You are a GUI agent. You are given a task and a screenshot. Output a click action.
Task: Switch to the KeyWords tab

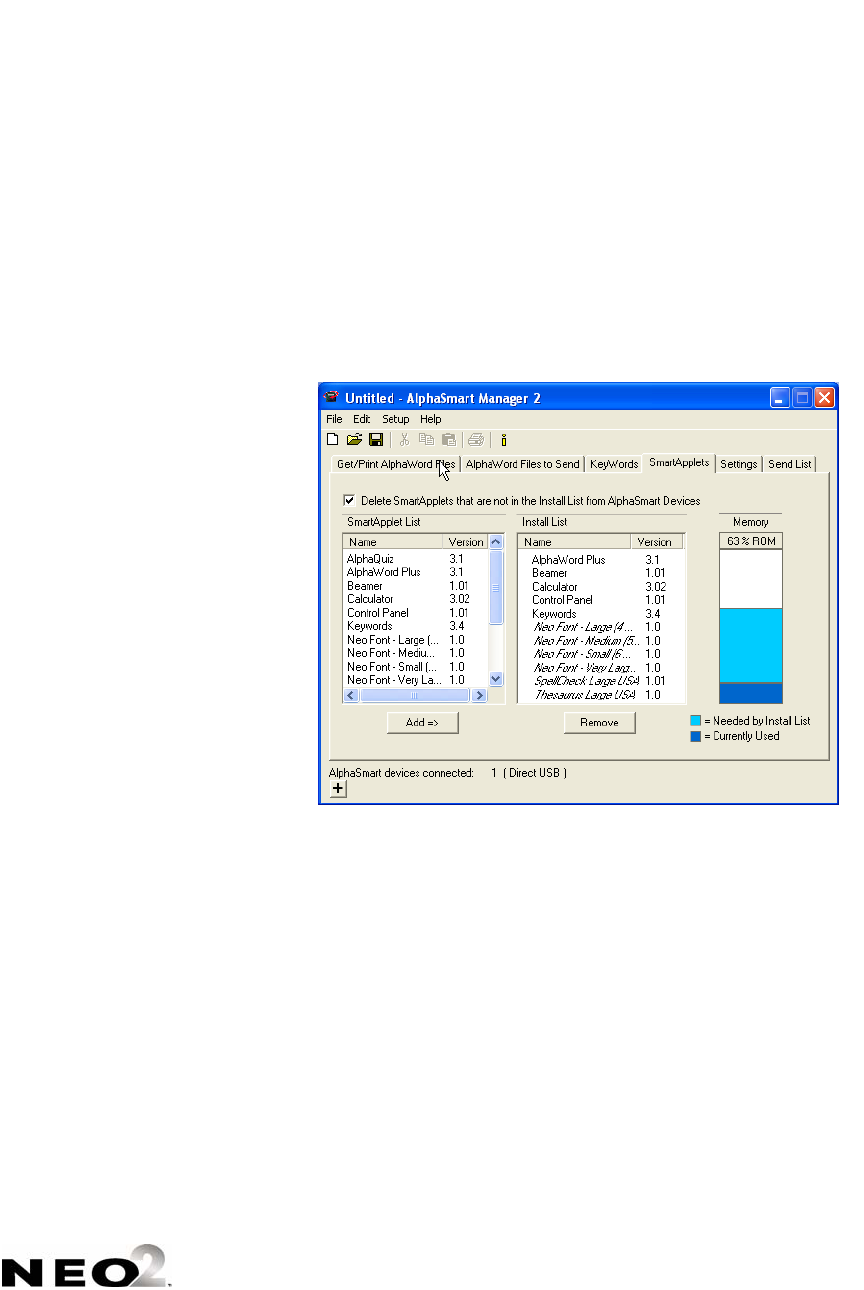(x=614, y=464)
